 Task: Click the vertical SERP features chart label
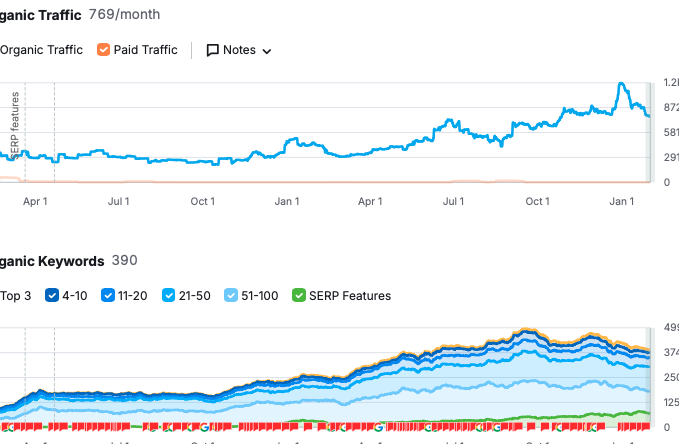(15, 125)
